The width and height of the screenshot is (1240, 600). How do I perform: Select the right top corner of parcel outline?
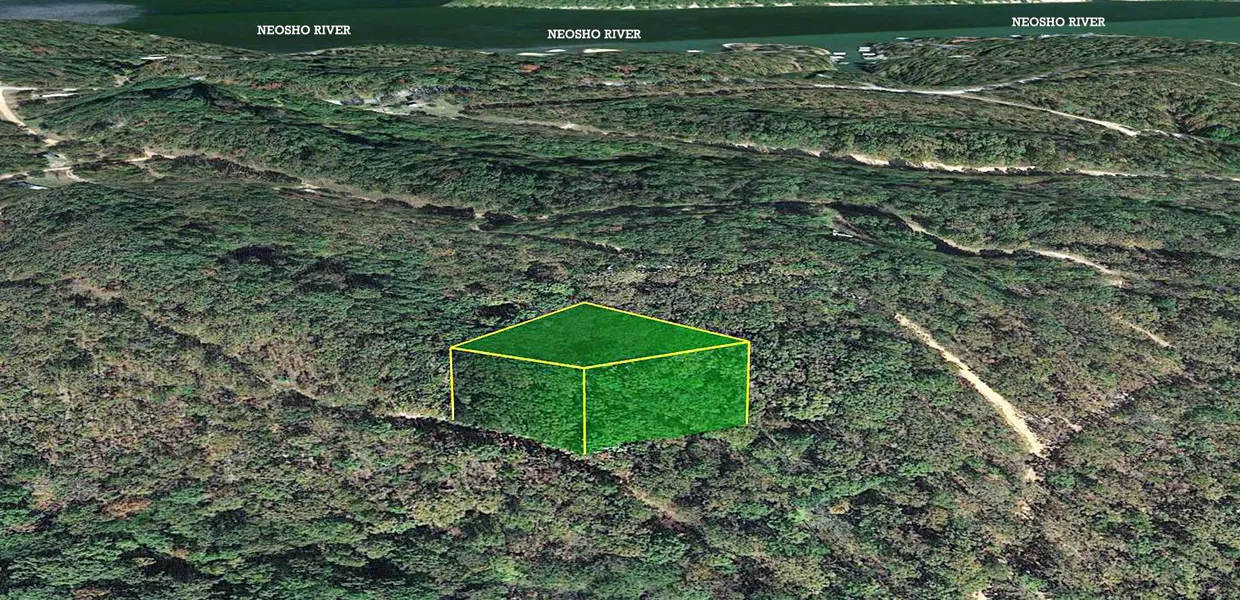click(748, 343)
